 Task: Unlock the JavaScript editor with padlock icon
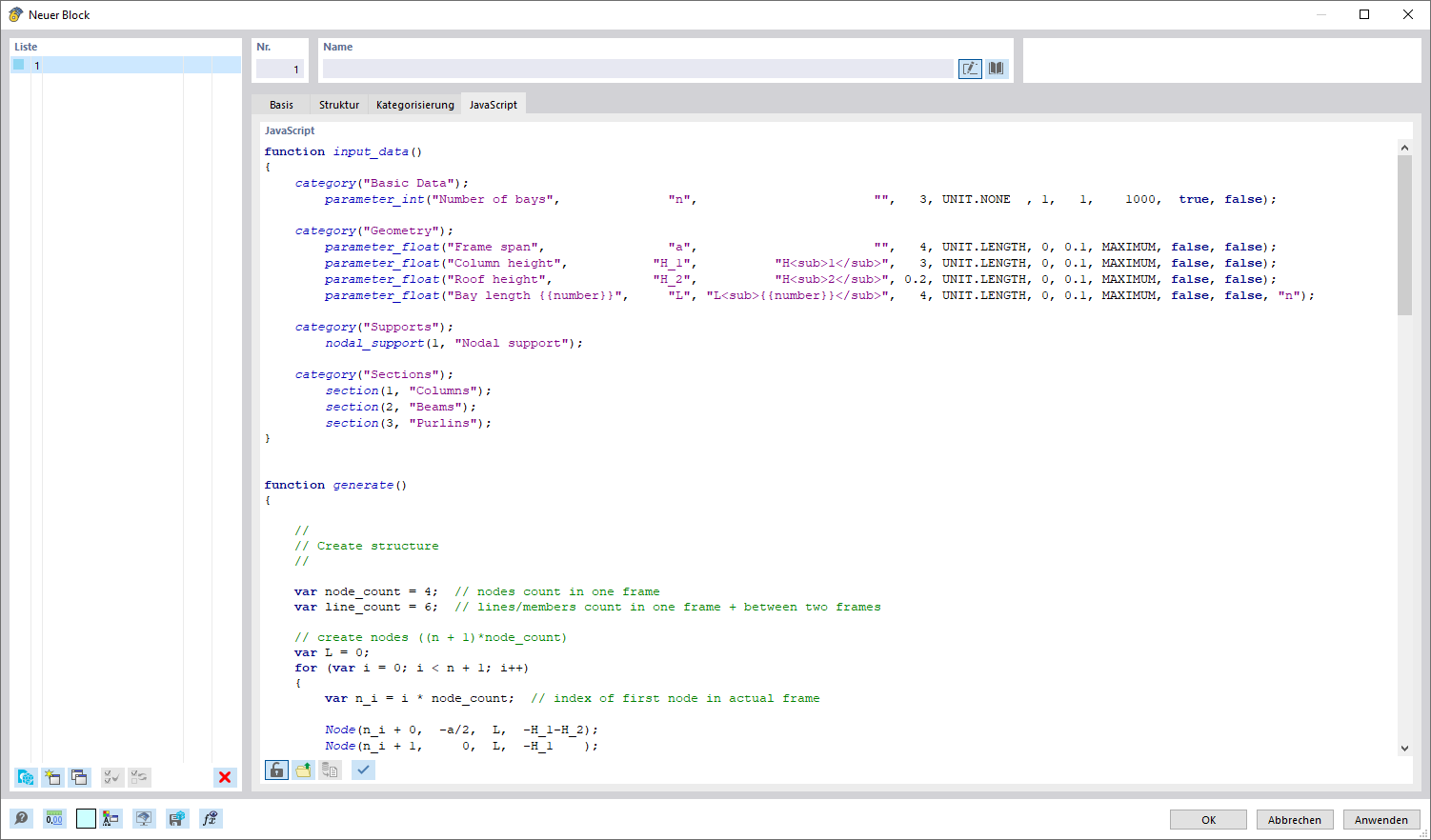click(x=275, y=770)
